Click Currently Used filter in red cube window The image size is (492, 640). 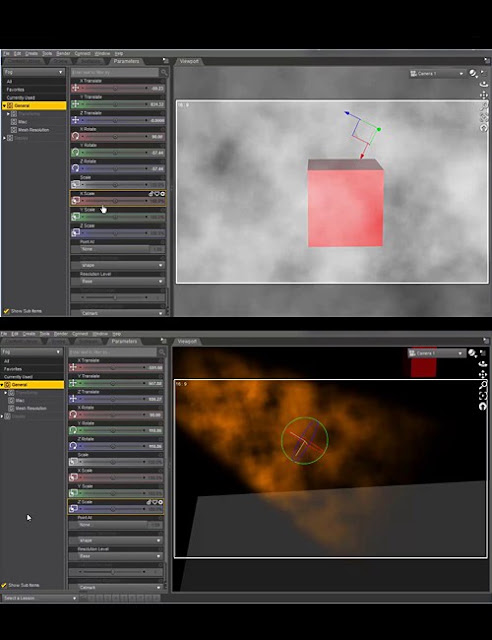[x=21, y=98]
